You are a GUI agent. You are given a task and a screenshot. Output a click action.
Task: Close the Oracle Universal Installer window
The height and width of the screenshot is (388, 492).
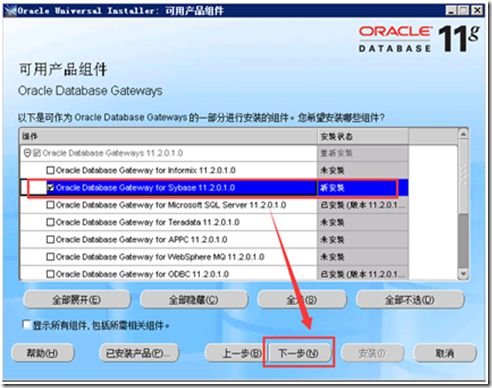point(477,11)
